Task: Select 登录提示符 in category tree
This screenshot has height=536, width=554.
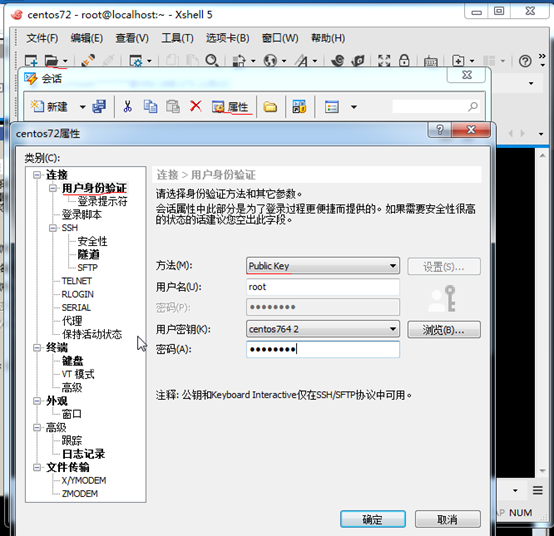Action: point(102,201)
